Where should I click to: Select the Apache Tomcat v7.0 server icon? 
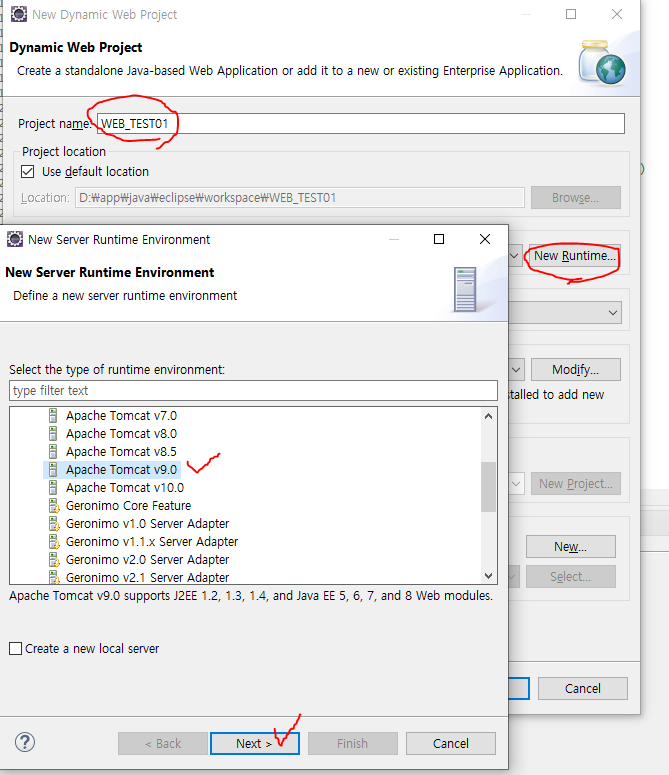(53, 416)
